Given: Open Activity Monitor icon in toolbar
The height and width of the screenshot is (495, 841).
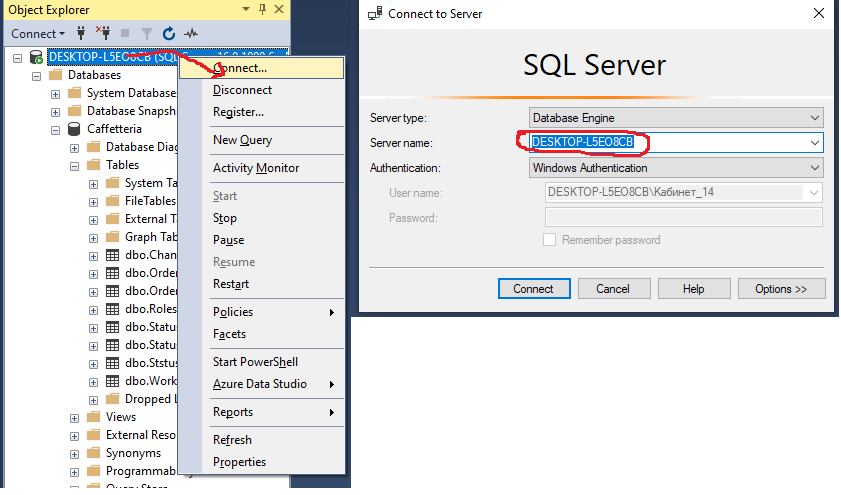Looking at the screenshot, I should (191, 34).
